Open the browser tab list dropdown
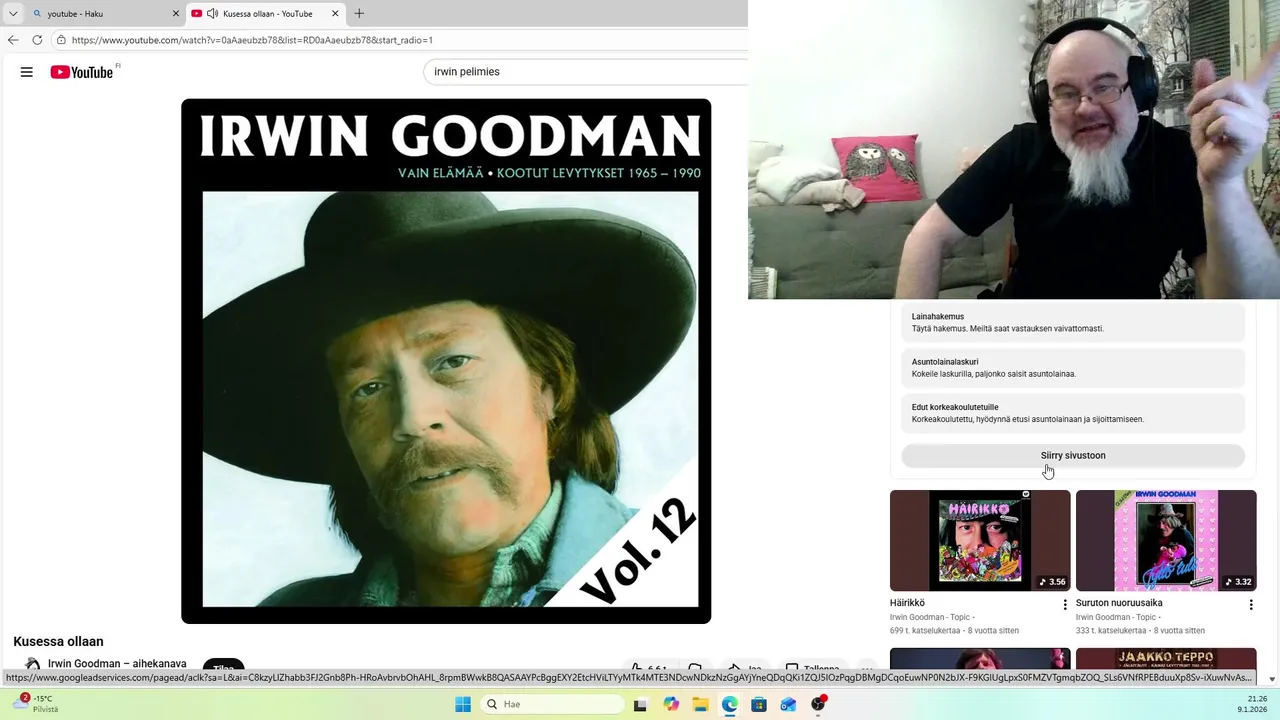This screenshot has height=720, width=1280. (13, 14)
